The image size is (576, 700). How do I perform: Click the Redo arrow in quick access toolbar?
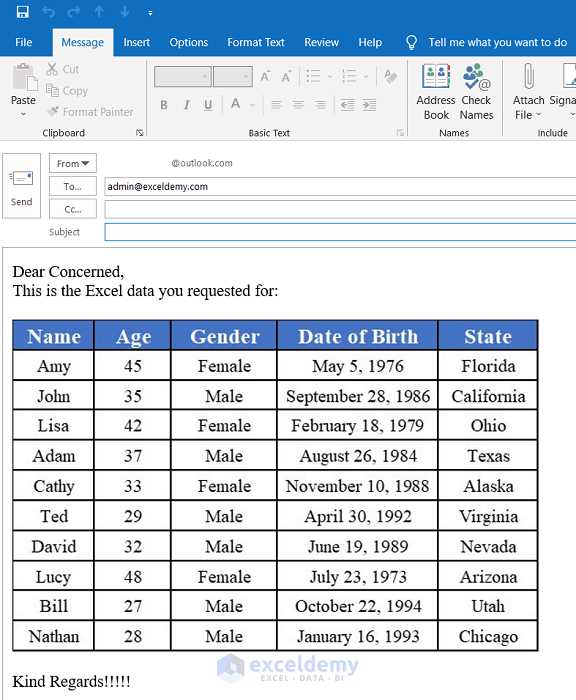point(73,12)
